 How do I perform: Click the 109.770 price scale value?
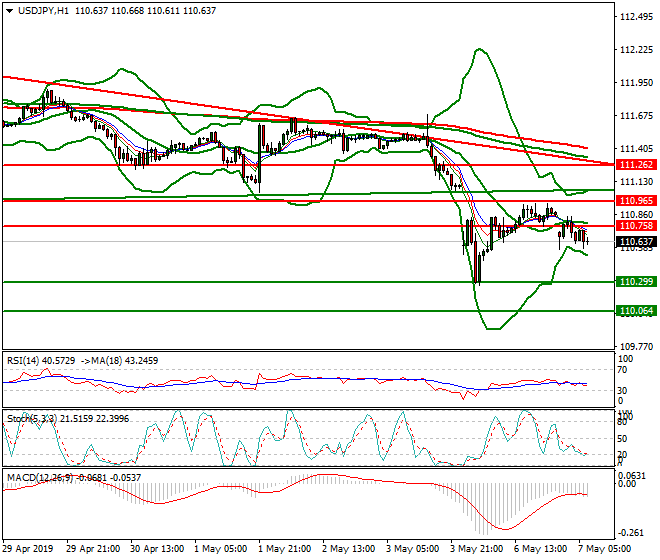(x=636, y=347)
